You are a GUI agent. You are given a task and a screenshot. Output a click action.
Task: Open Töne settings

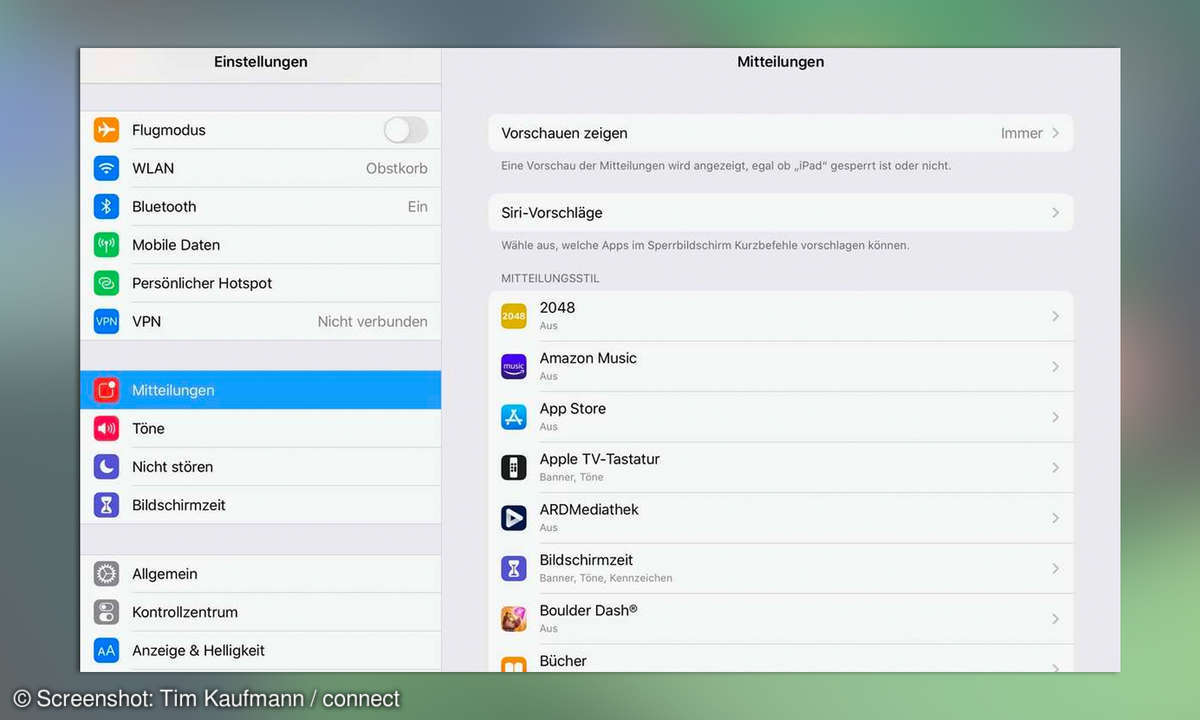pos(260,428)
